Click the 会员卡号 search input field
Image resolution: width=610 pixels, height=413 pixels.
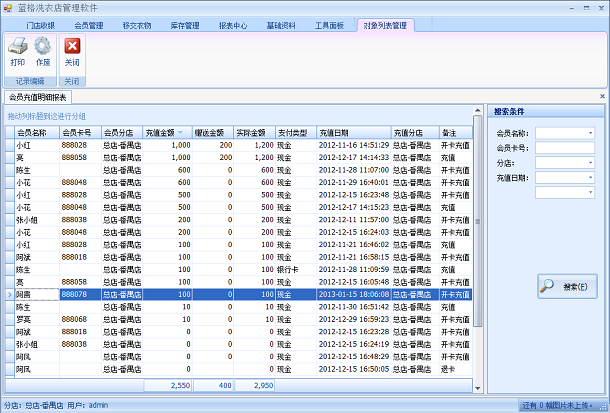pyautogui.click(x=565, y=148)
